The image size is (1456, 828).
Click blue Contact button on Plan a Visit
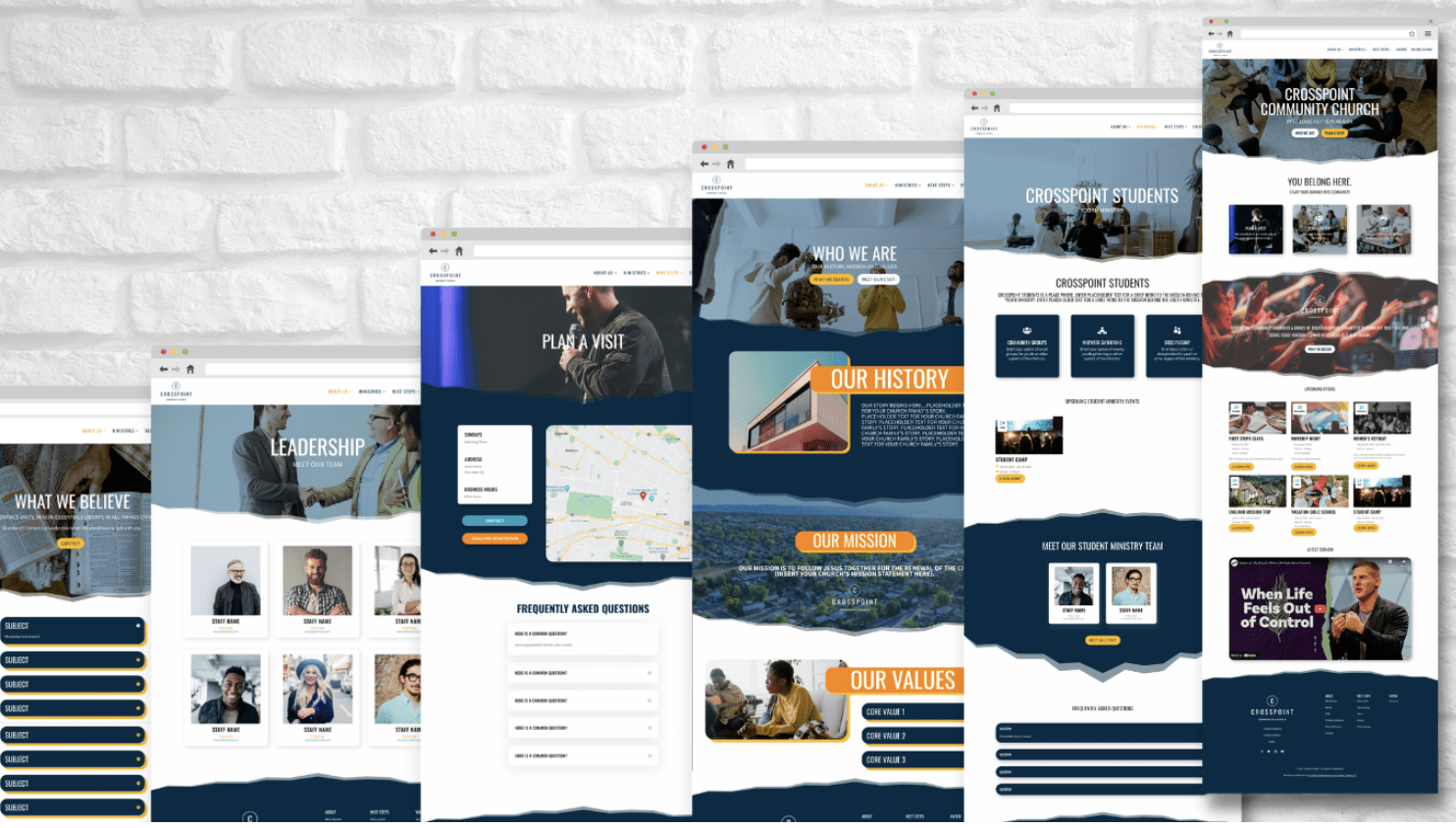click(494, 521)
